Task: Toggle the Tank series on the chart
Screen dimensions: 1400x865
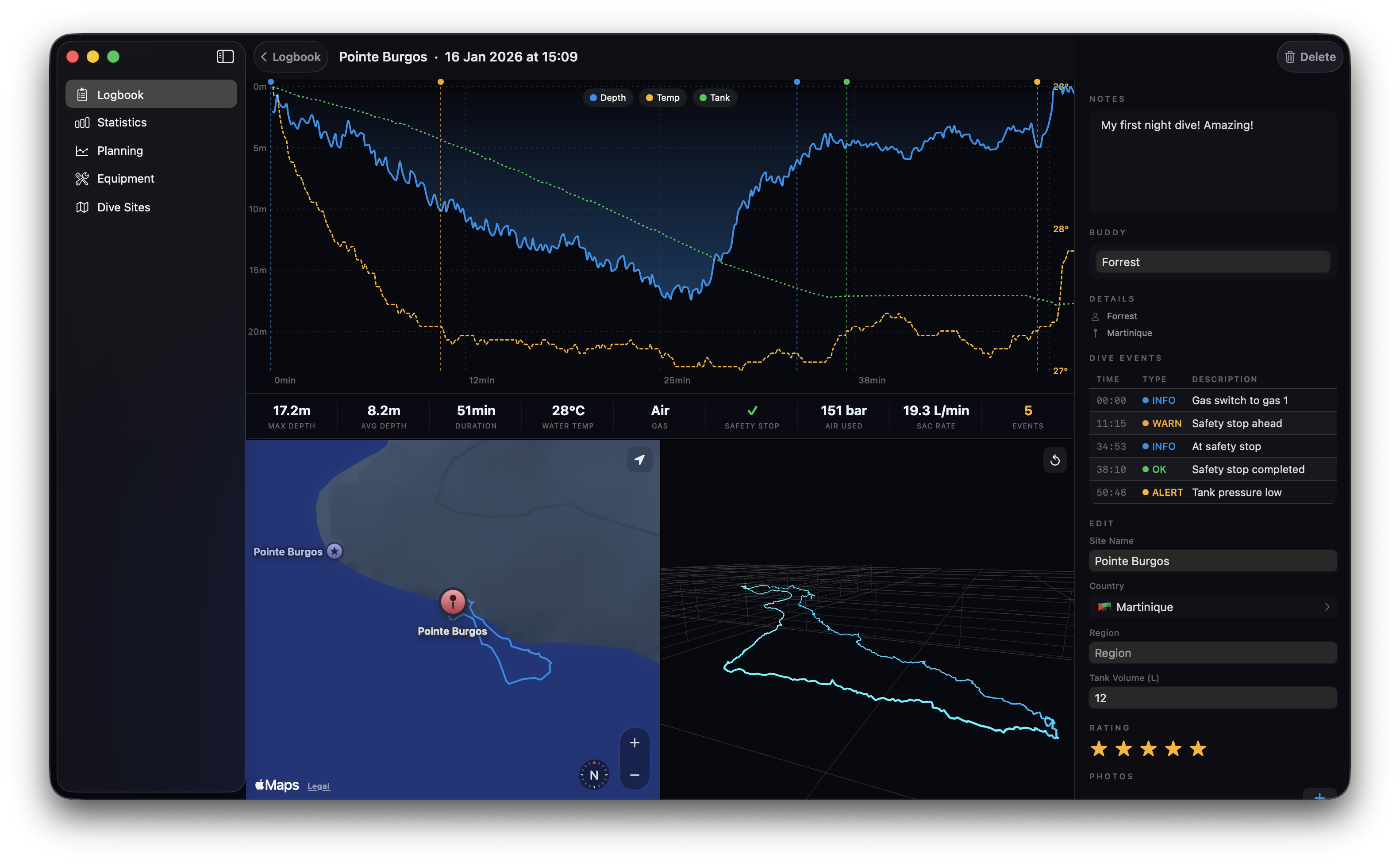Action: 714,98
